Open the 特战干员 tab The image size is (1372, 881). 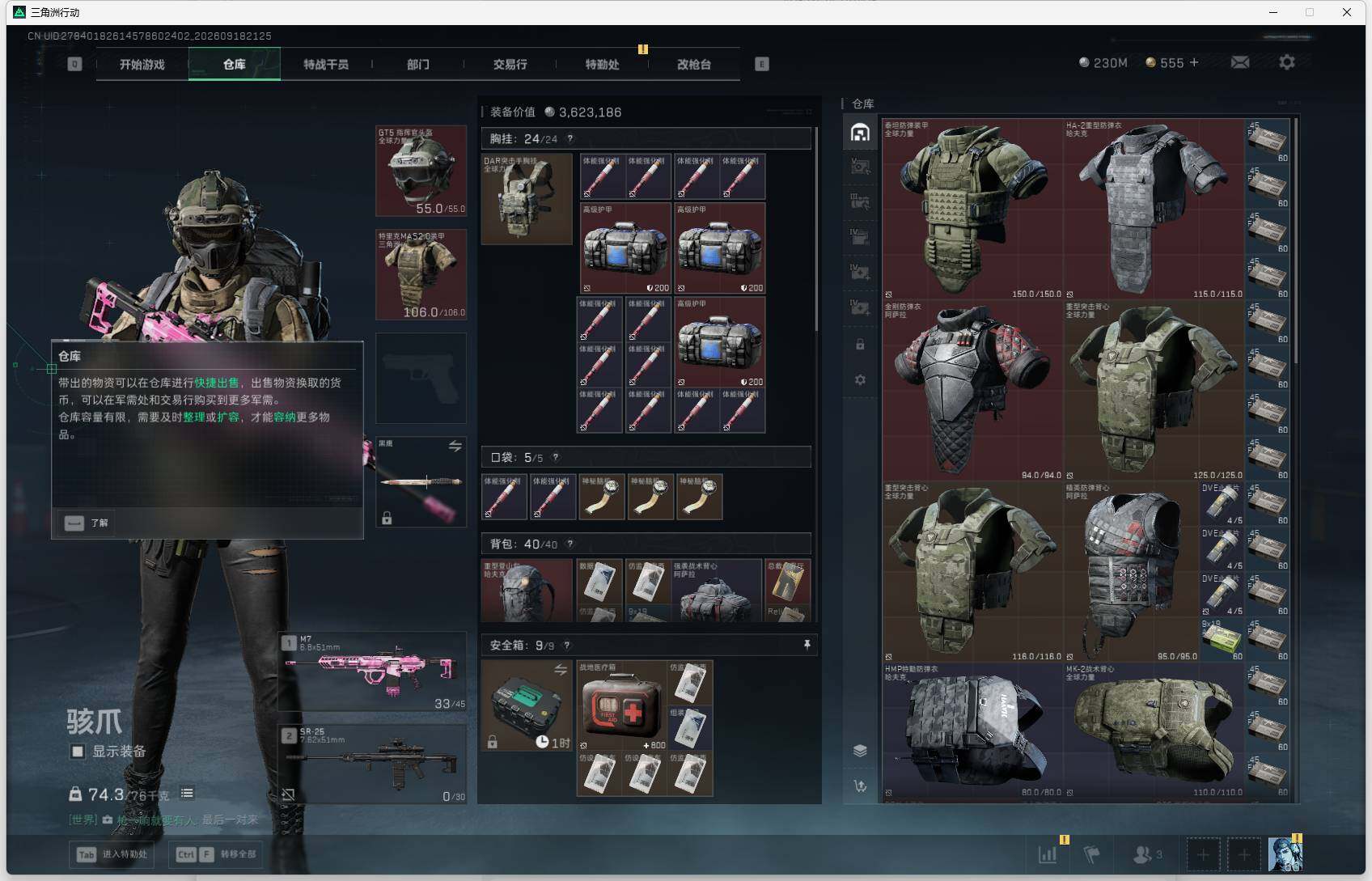[x=326, y=64]
